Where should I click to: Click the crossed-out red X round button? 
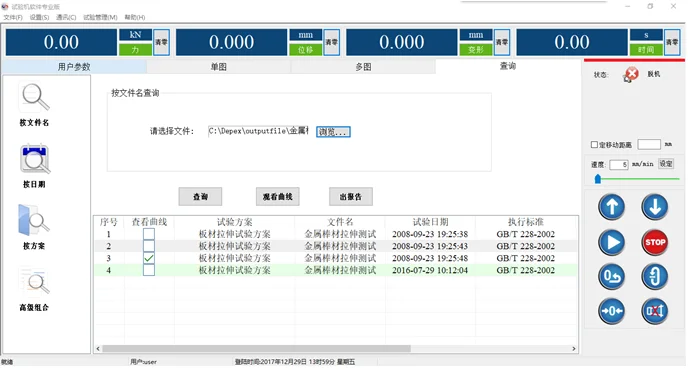tap(655, 311)
